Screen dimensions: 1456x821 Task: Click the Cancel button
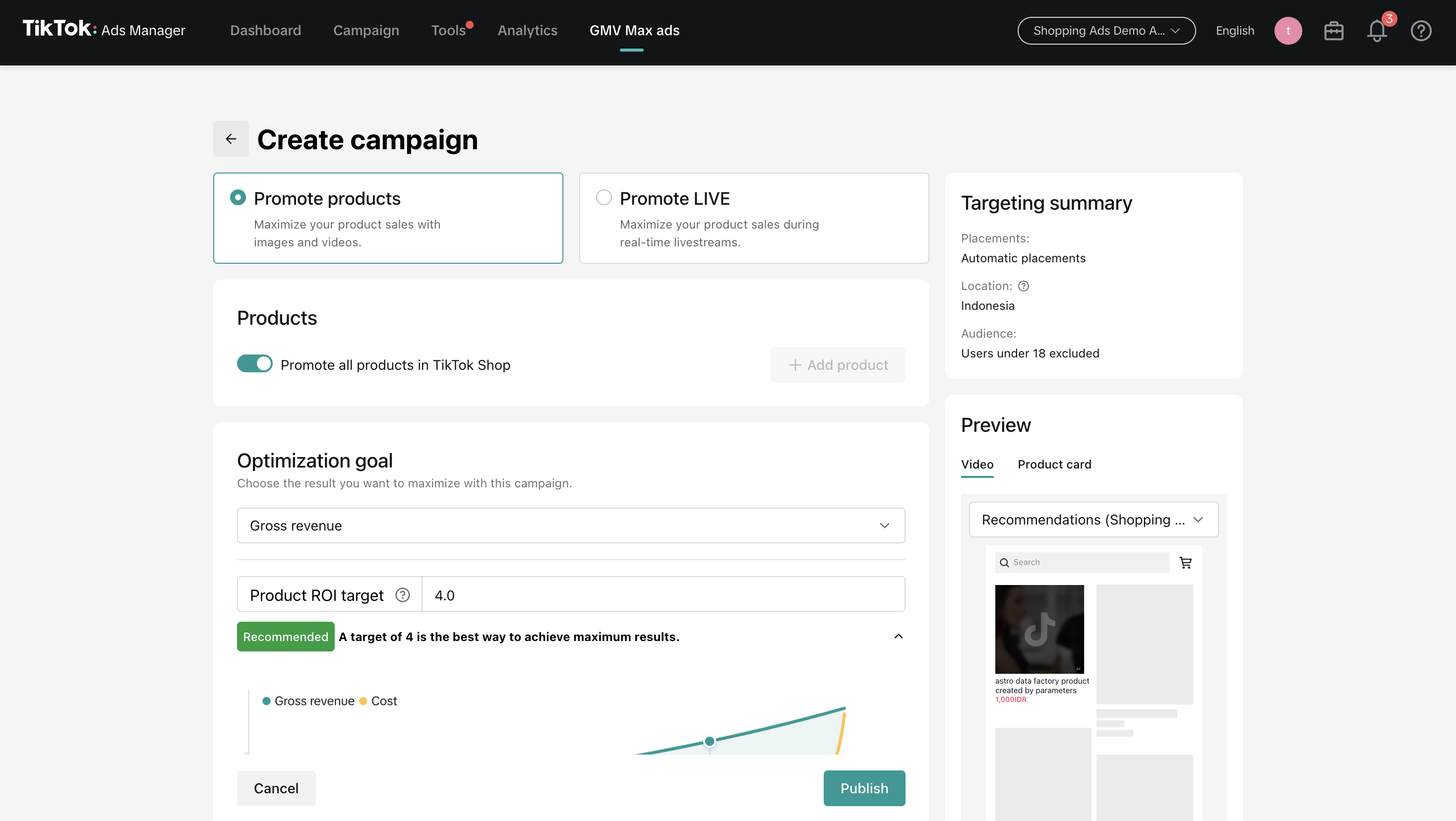point(276,788)
